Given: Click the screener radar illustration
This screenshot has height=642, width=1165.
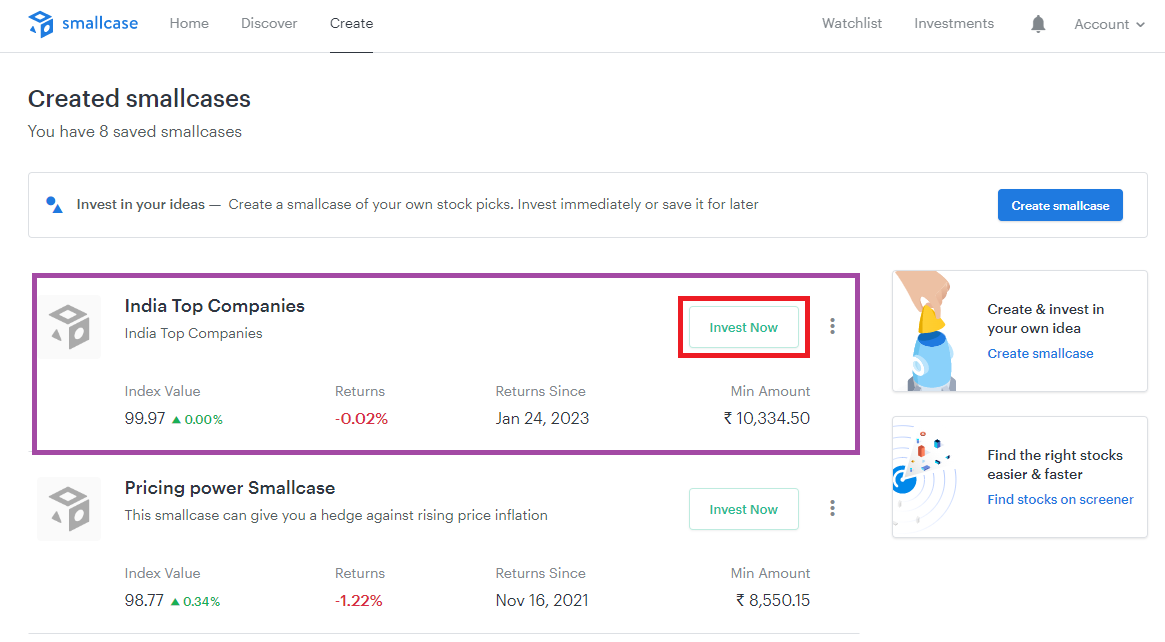Looking at the screenshot, I should (x=921, y=476).
